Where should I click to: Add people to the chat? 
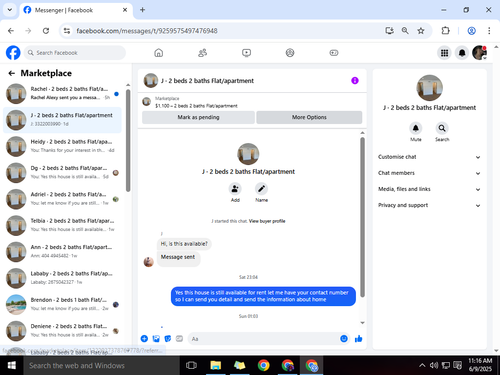tap(235, 189)
